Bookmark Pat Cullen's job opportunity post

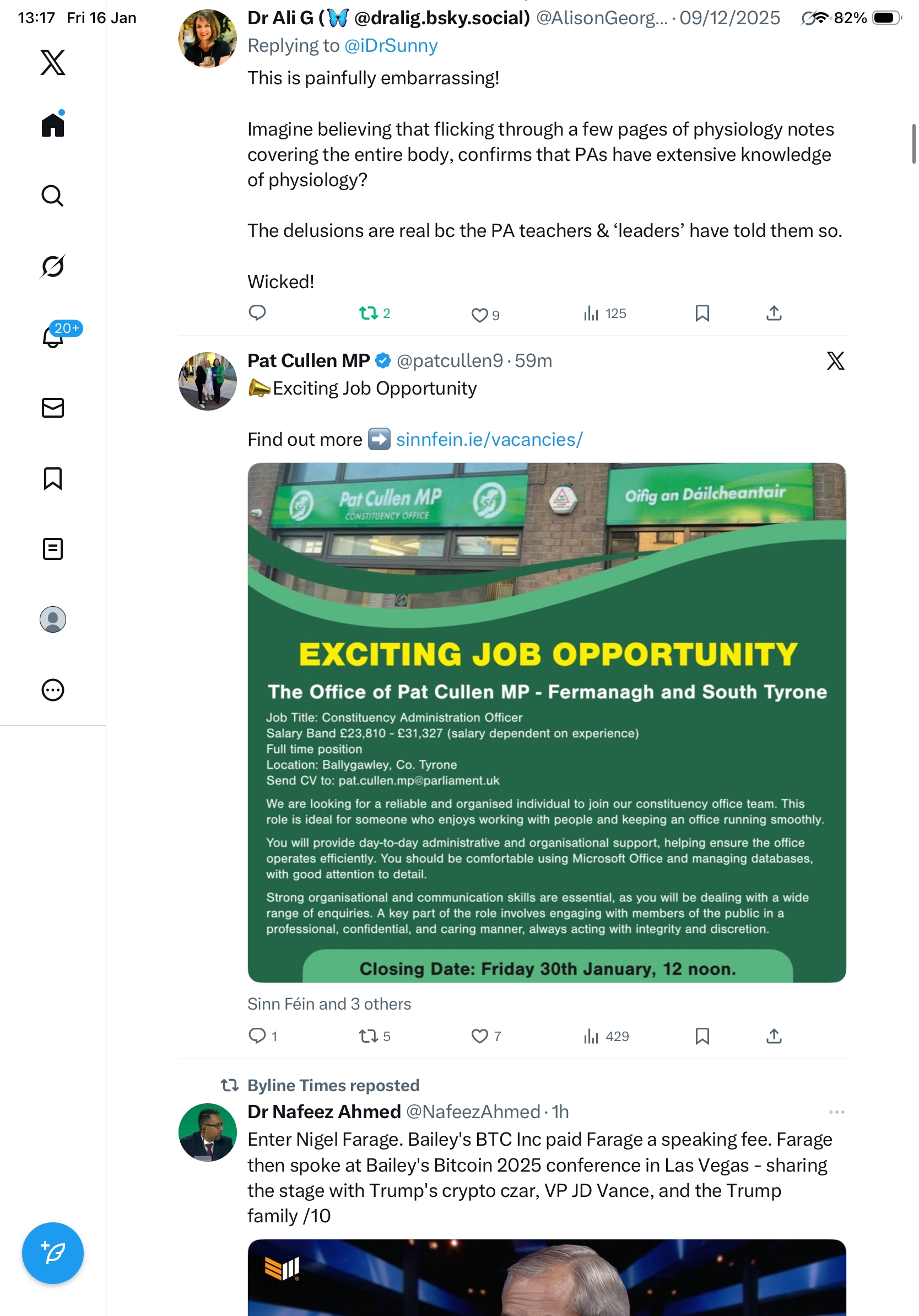click(x=702, y=1036)
